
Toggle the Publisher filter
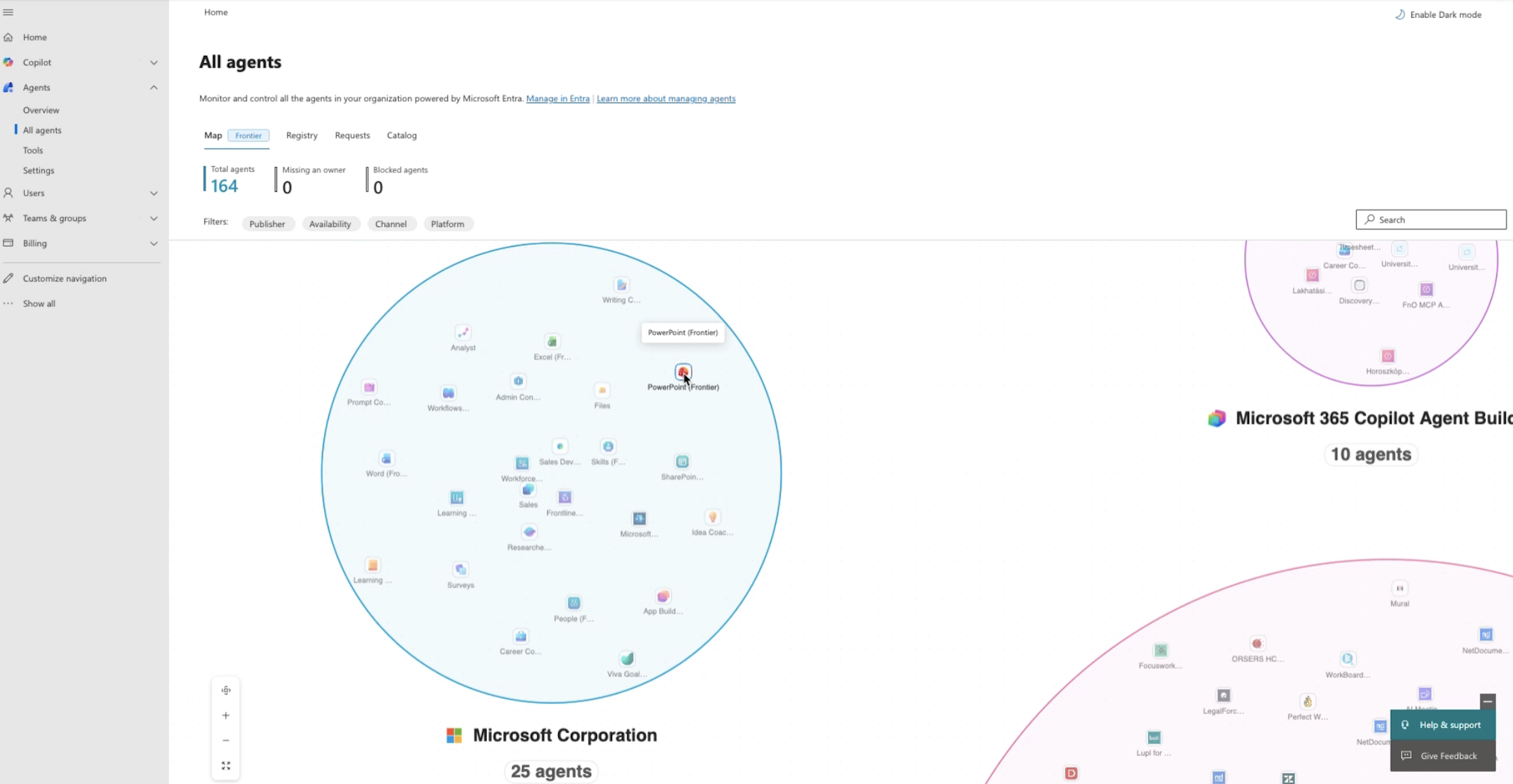point(267,224)
